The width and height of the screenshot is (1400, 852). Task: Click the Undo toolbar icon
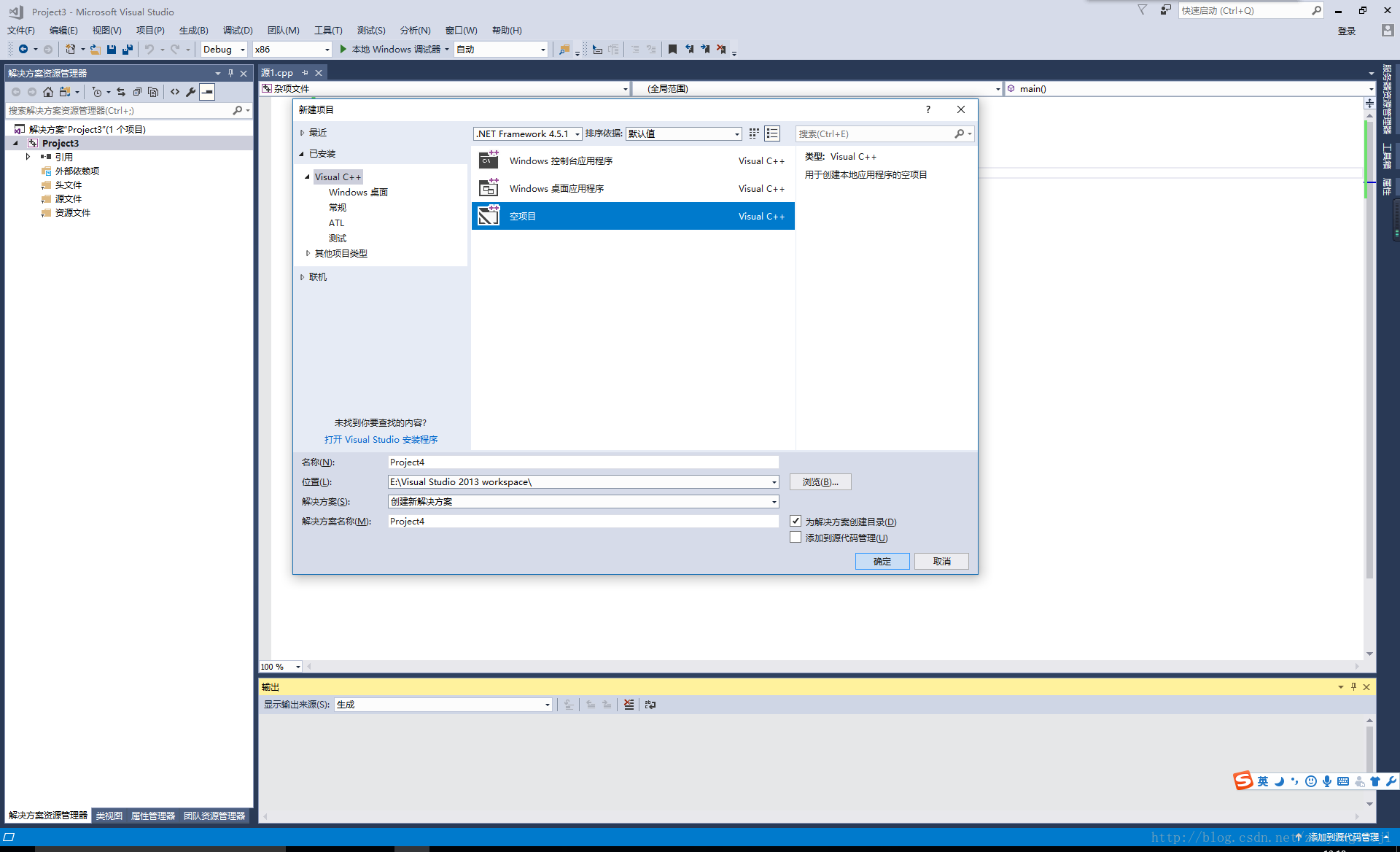coord(149,49)
